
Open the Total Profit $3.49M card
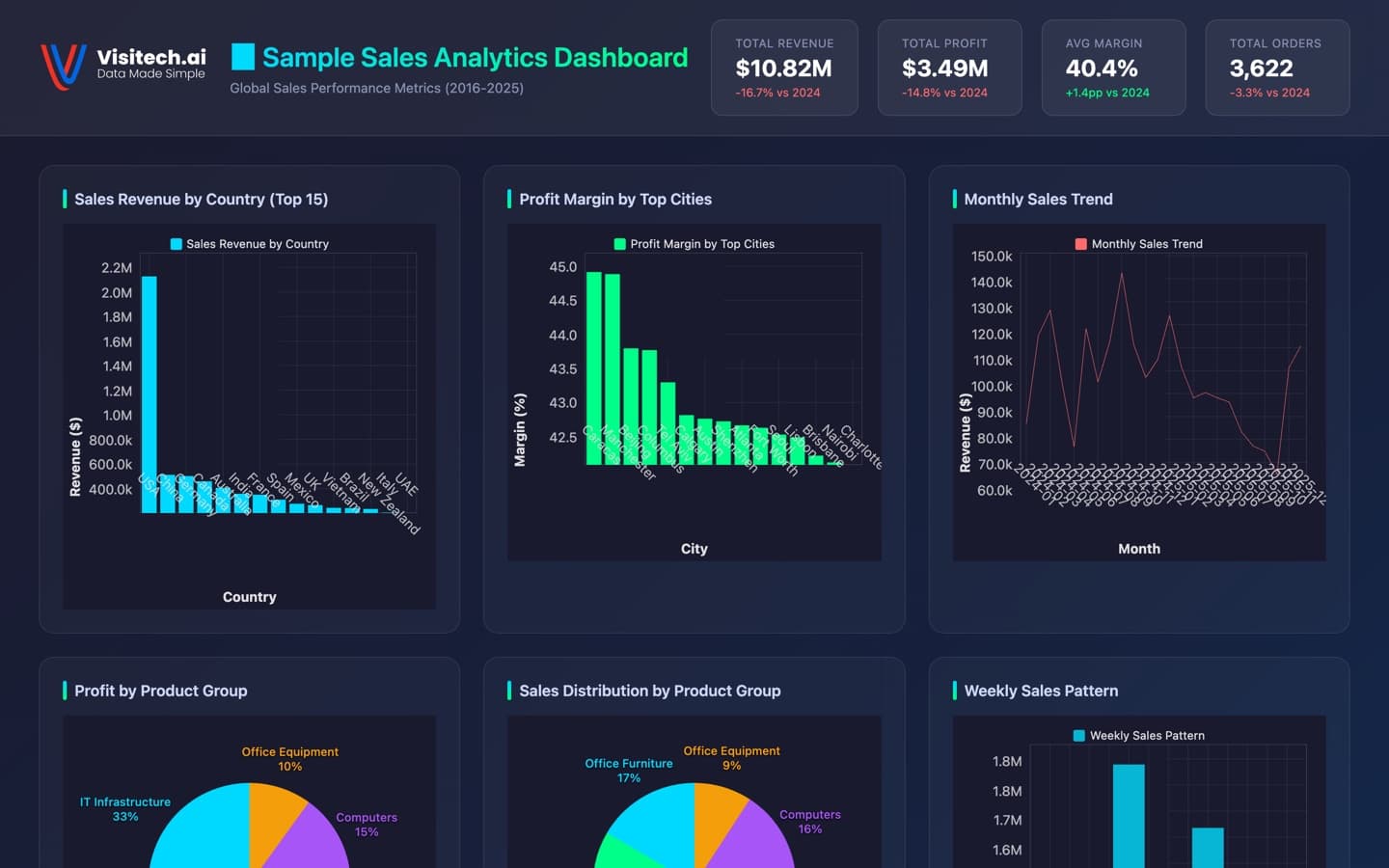tap(949, 68)
